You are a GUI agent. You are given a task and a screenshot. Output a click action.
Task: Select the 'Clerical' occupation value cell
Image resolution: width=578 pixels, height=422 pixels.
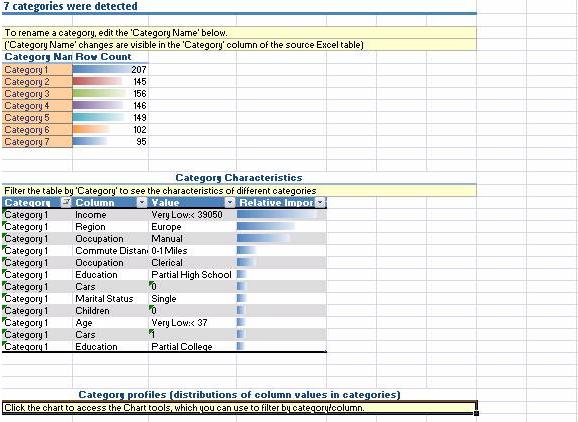point(192,263)
